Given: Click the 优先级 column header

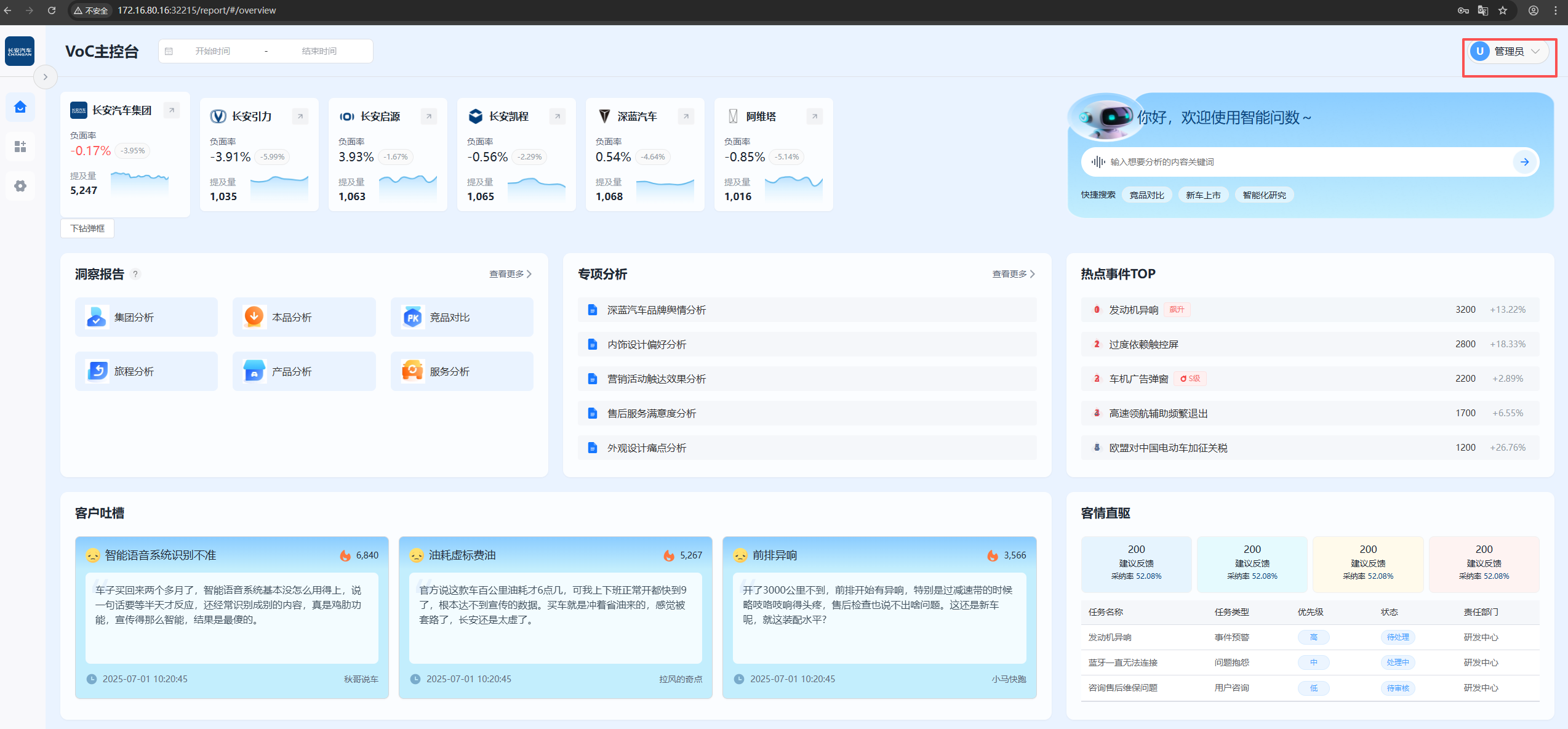Looking at the screenshot, I should click(x=1310, y=612).
